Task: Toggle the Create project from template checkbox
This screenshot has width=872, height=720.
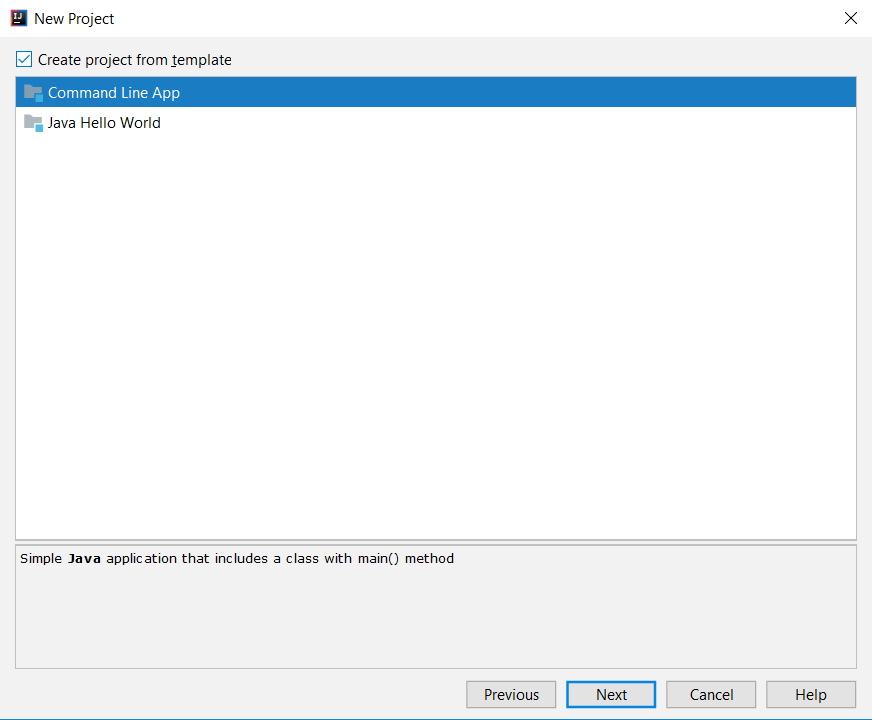Action: click(x=23, y=59)
